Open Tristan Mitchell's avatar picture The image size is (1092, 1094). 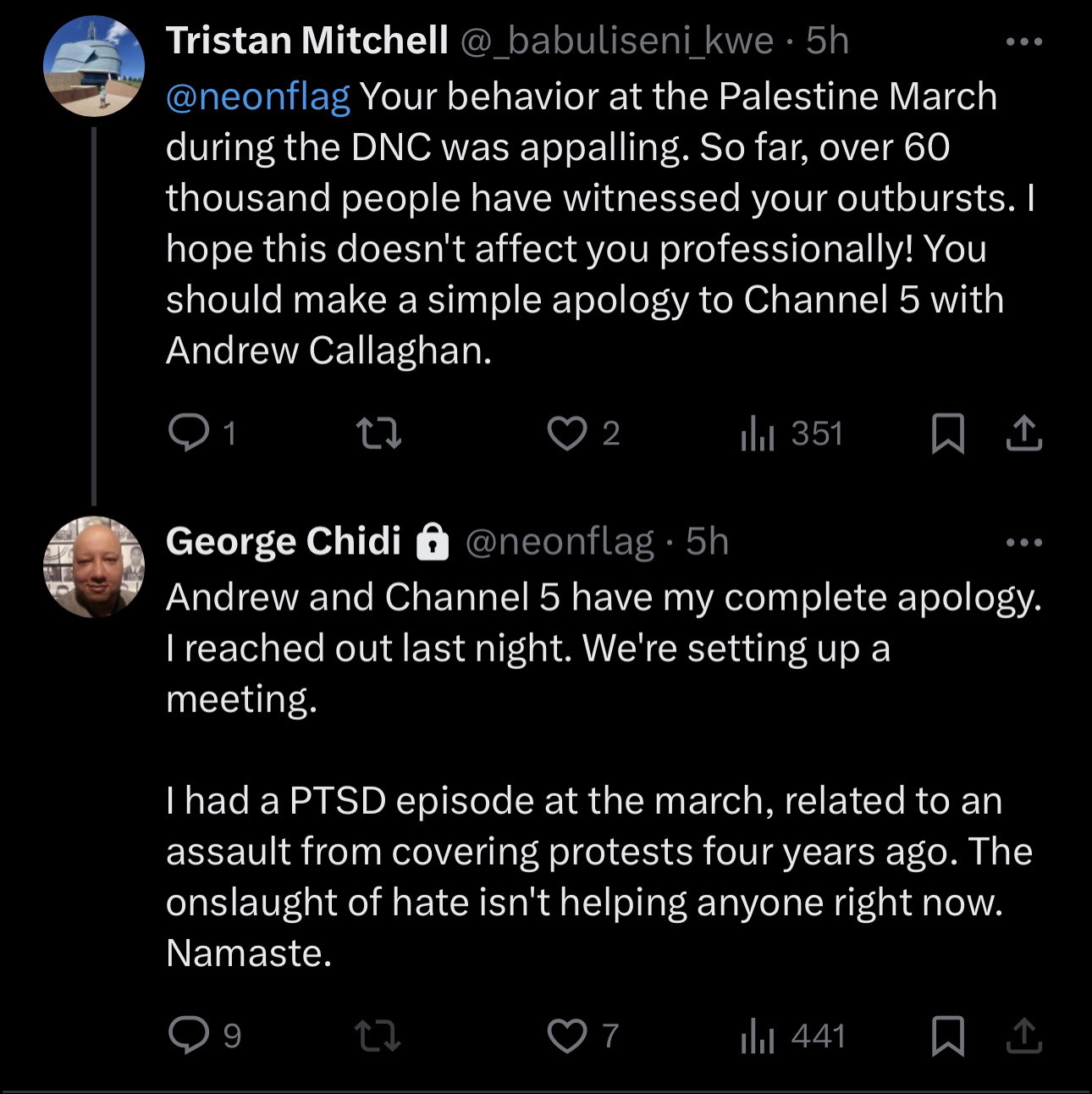[x=94, y=66]
